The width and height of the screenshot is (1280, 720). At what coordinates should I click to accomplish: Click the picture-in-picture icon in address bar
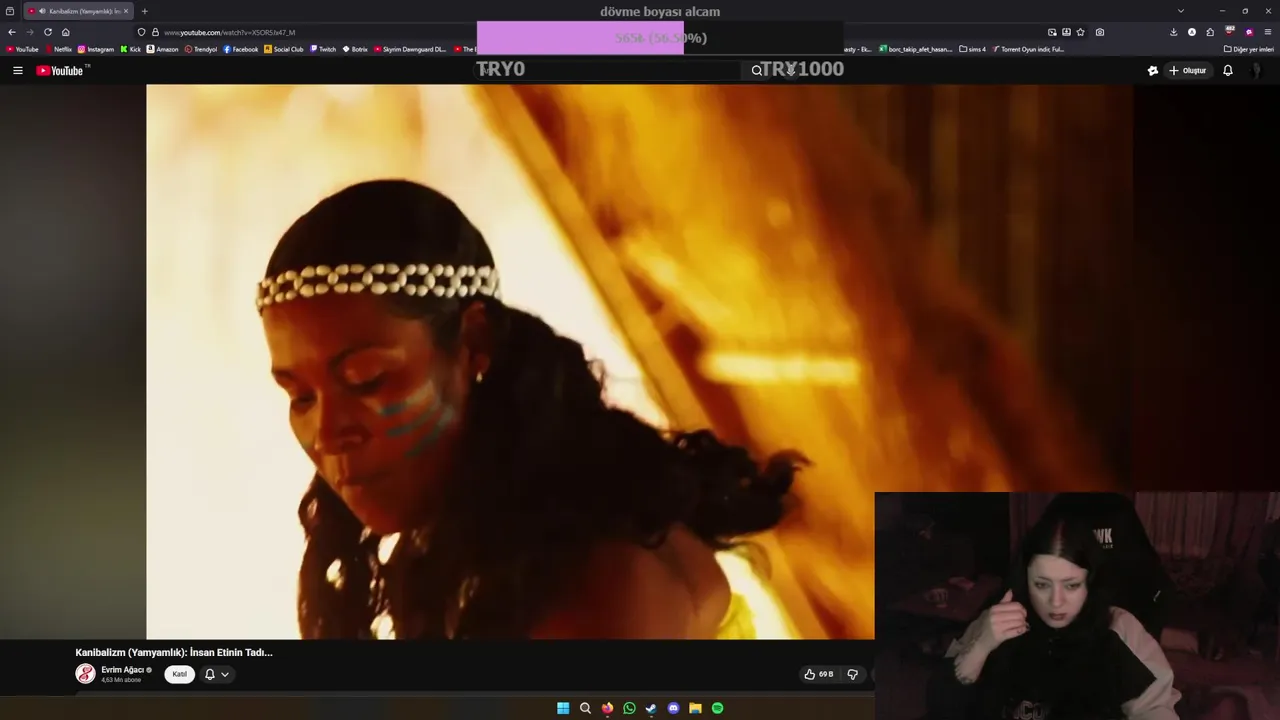(x=1052, y=32)
